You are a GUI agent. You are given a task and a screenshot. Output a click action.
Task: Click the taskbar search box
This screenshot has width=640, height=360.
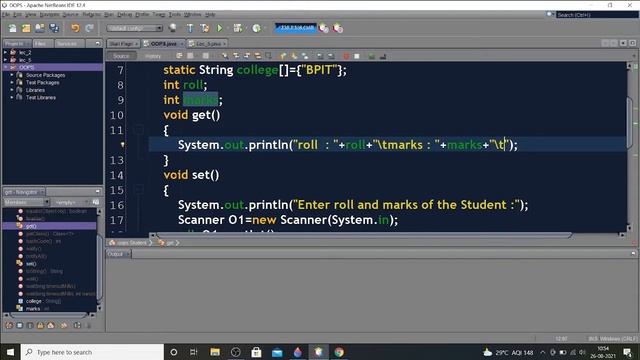coord(93,352)
